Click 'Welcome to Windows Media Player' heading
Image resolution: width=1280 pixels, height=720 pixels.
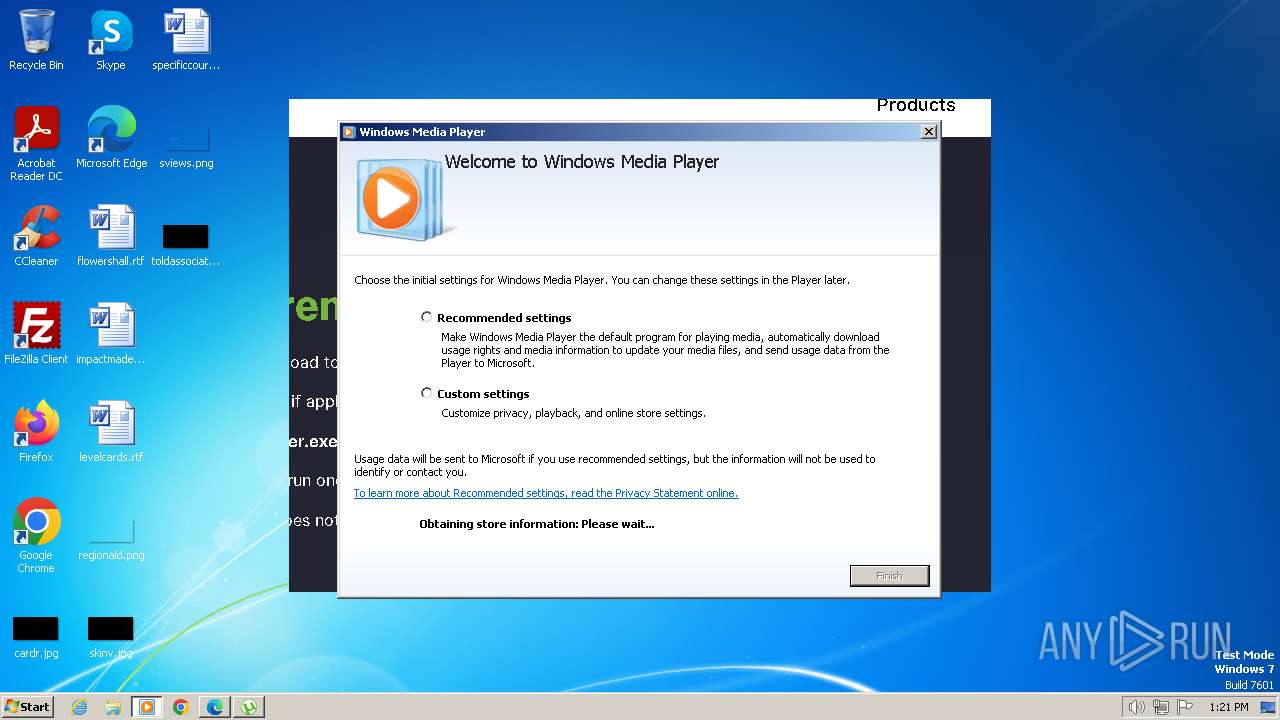582,162
